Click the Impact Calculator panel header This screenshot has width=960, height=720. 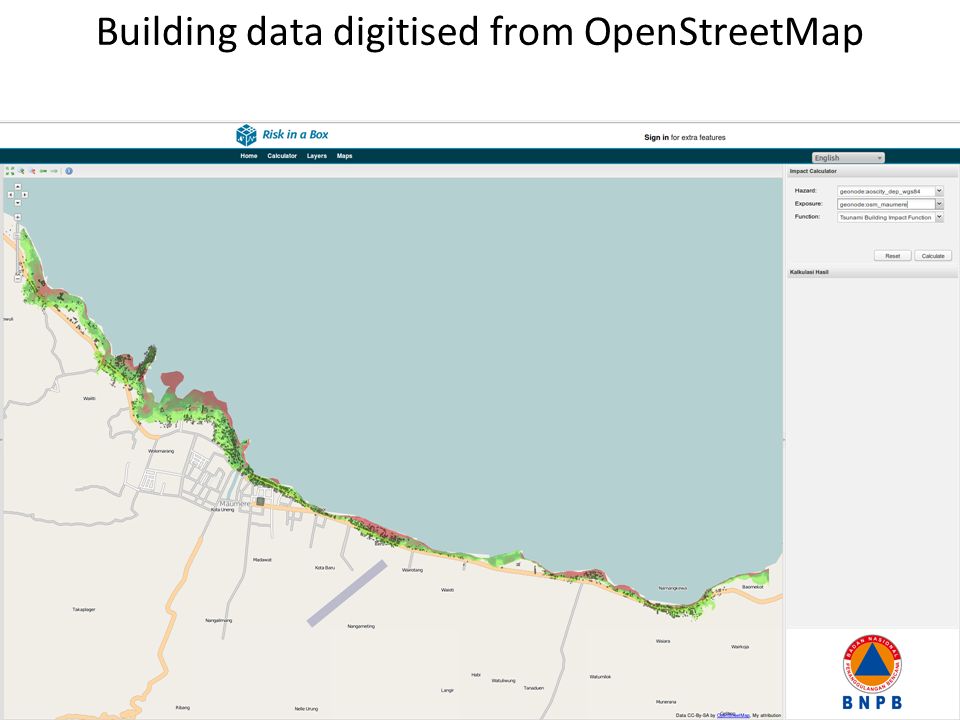872,171
